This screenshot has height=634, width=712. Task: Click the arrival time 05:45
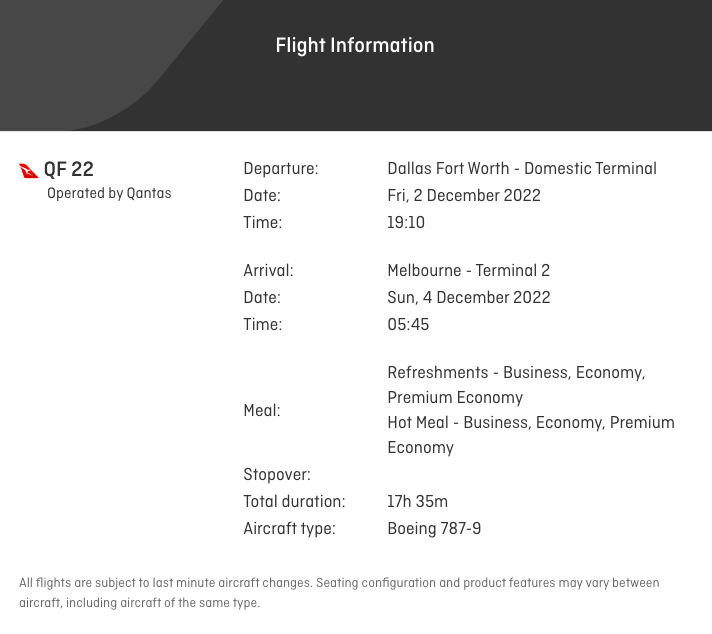pyautogui.click(x=408, y=325)
